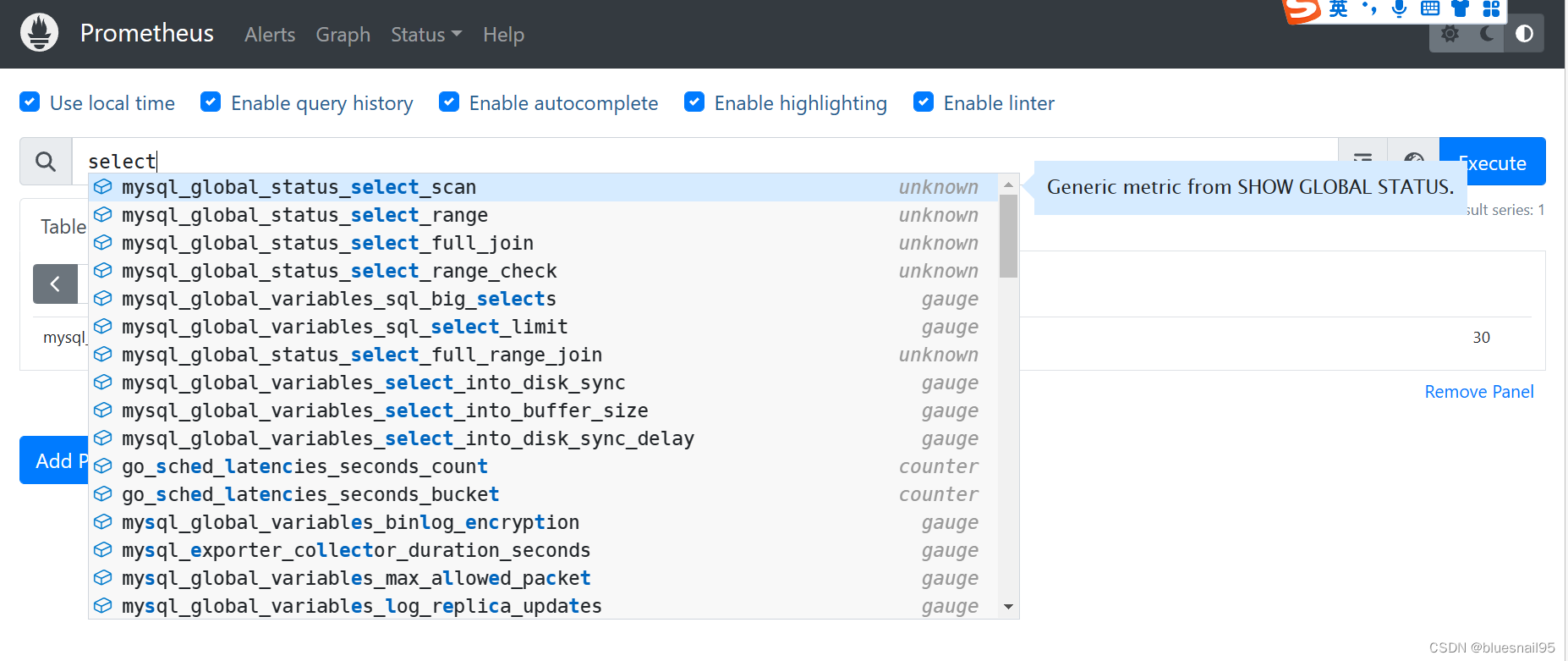Select suggestion mysql_global_variables_binlog_encryption
The image size is (1568, 661).
[543, 522]
